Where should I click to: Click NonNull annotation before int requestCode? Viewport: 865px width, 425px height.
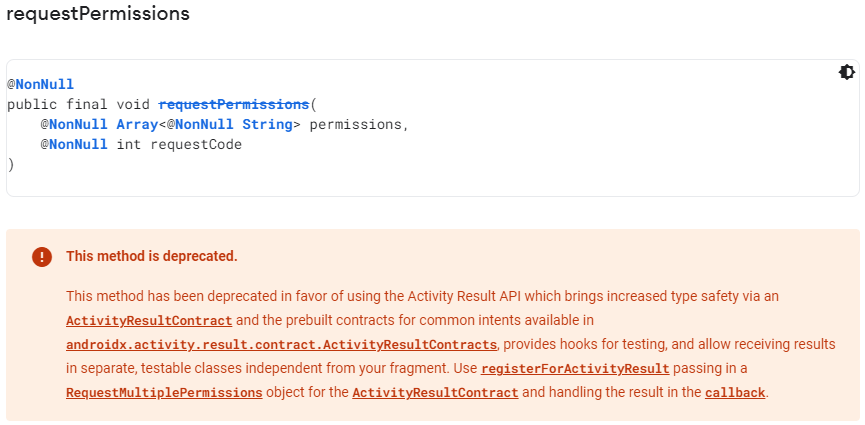pyautogui.click(x=78, y=144)
